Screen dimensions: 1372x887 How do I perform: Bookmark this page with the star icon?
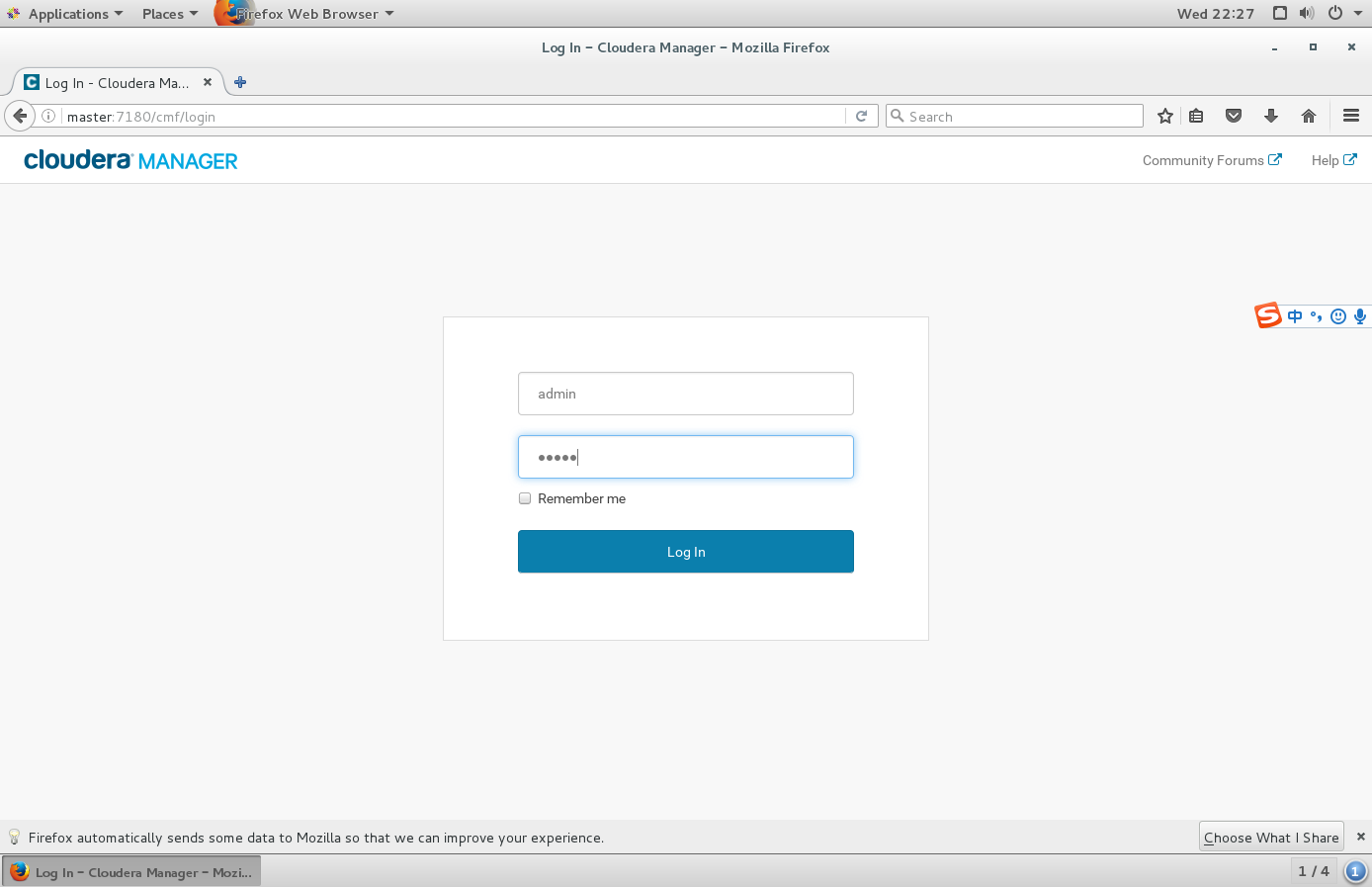[x=1165, y=116]
